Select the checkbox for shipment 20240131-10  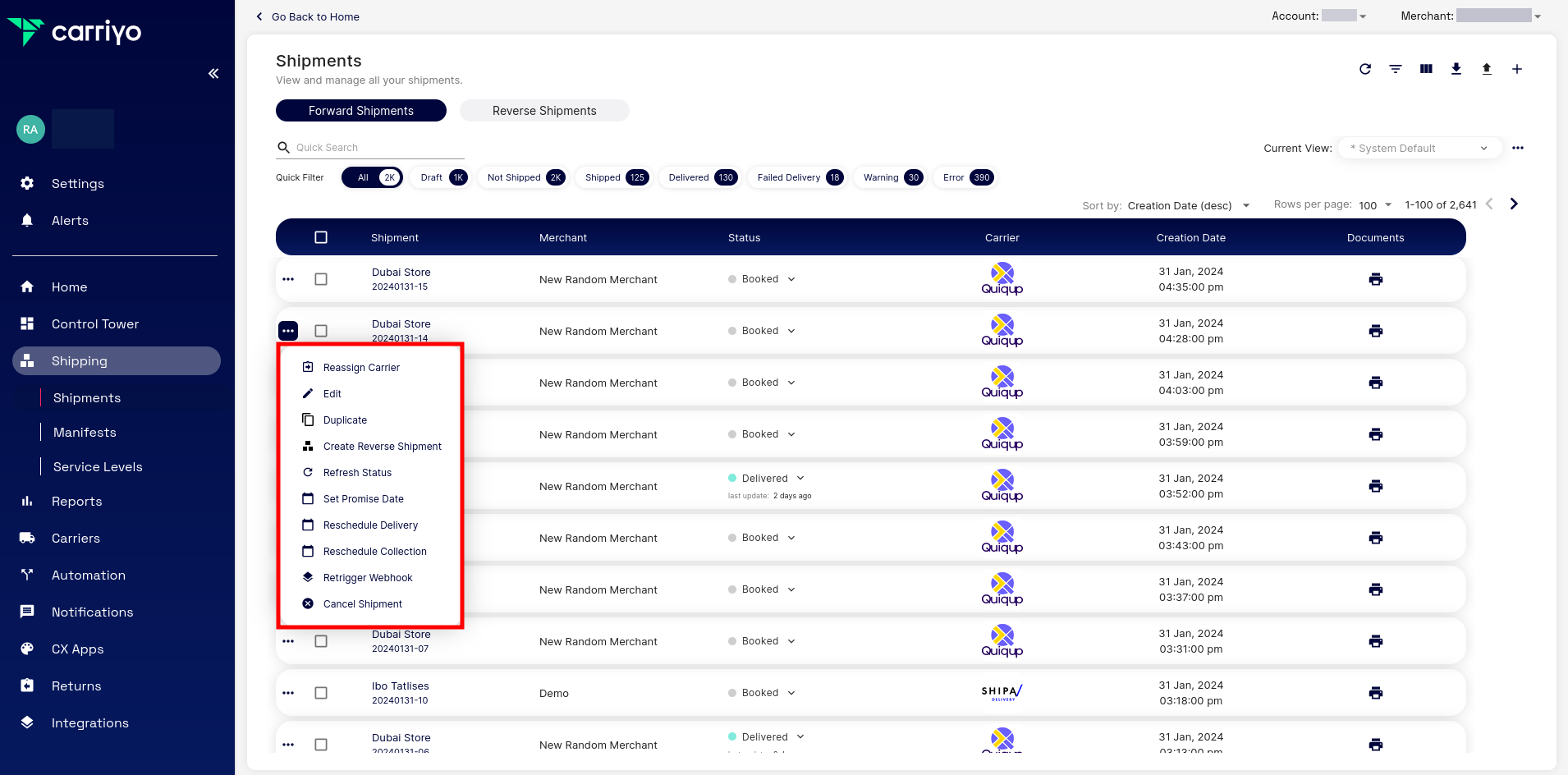coord(321,693)
